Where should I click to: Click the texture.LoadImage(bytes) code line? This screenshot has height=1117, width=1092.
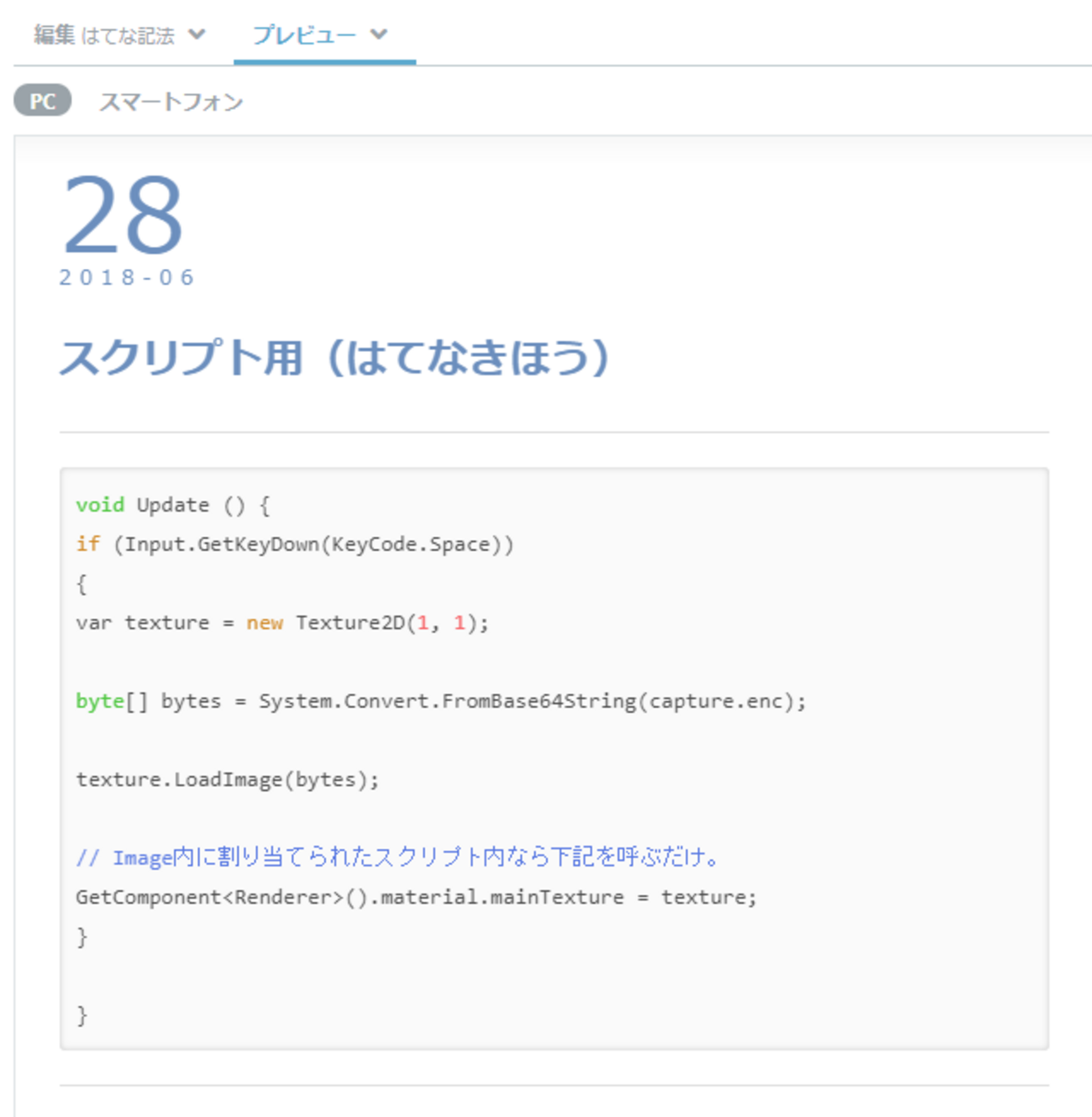(x=228, y=779)
